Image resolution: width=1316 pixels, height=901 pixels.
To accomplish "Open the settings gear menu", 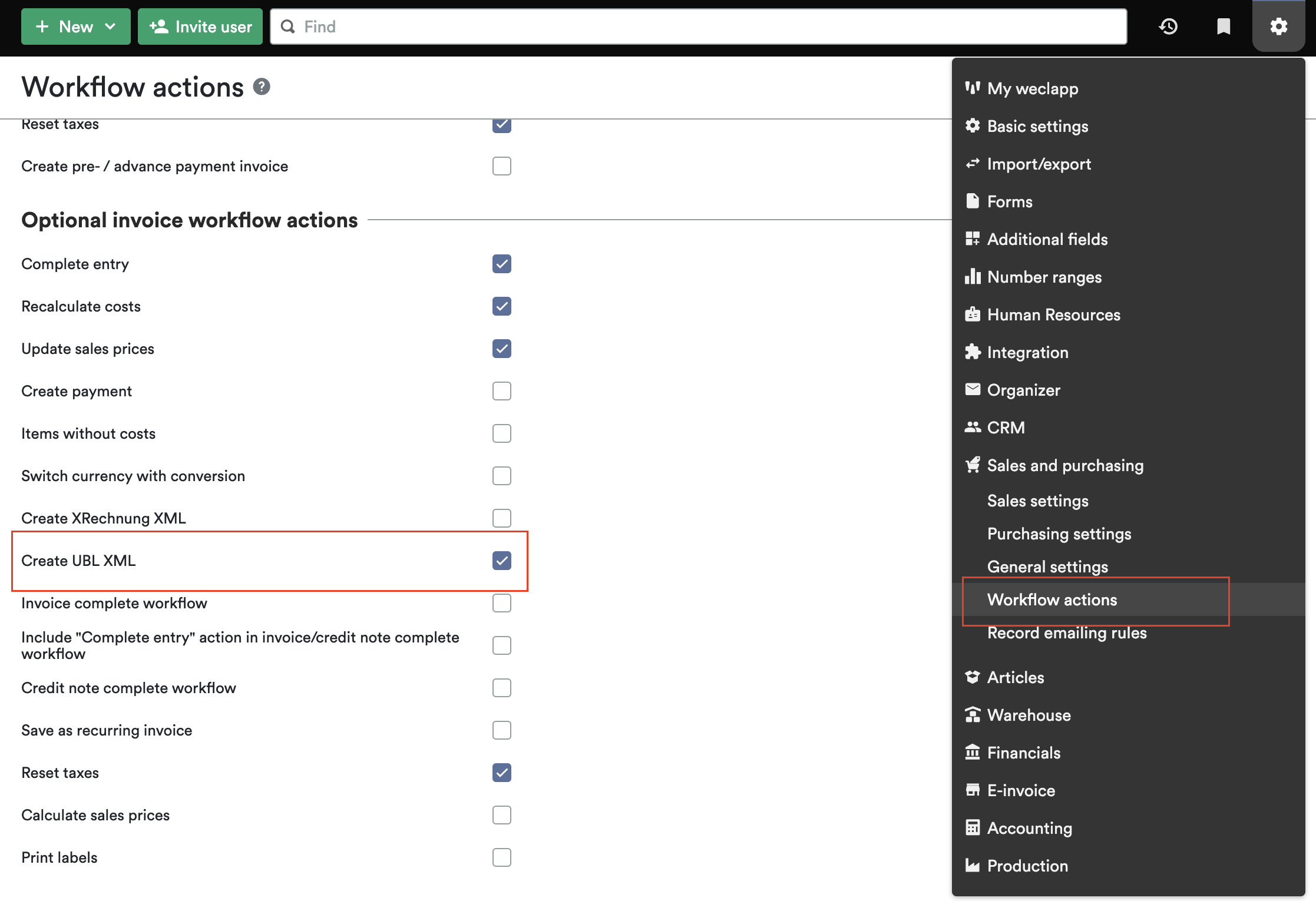I will pos(1278,26).
